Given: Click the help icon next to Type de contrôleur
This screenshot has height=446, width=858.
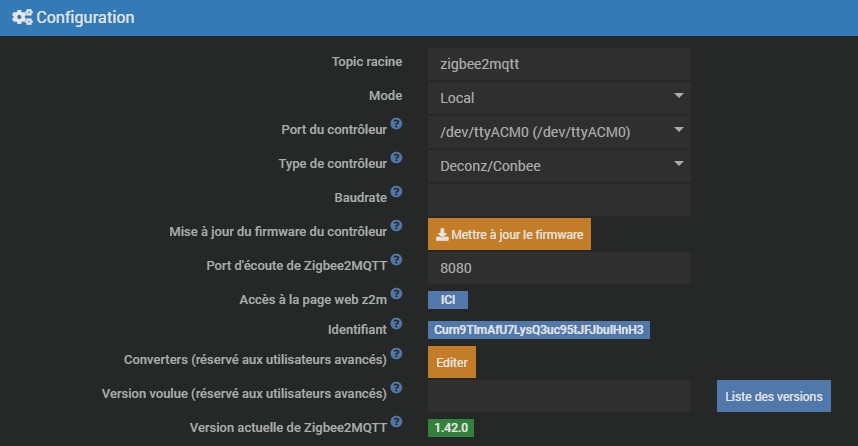Looking at the screenshot, I should 396,158.
